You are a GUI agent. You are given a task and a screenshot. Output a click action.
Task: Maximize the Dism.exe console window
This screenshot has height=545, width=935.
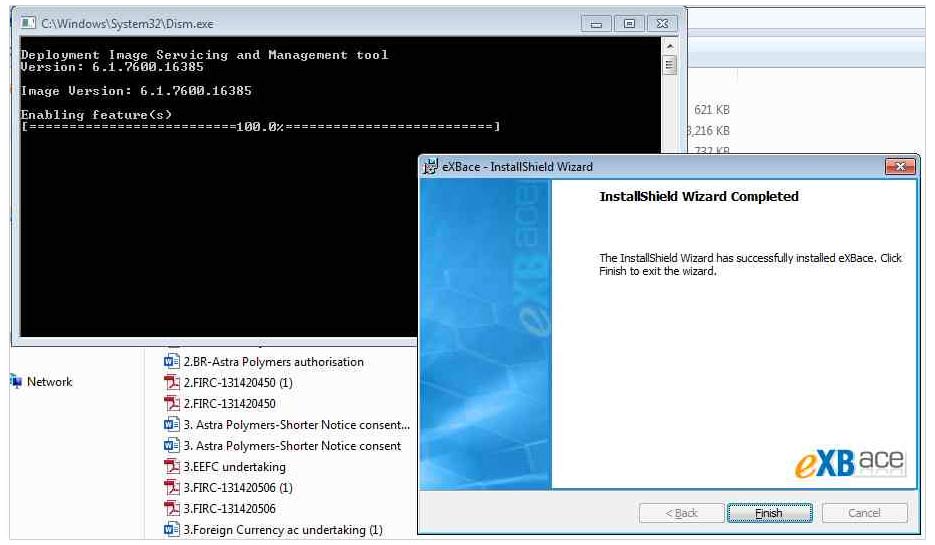pos(629,24)
